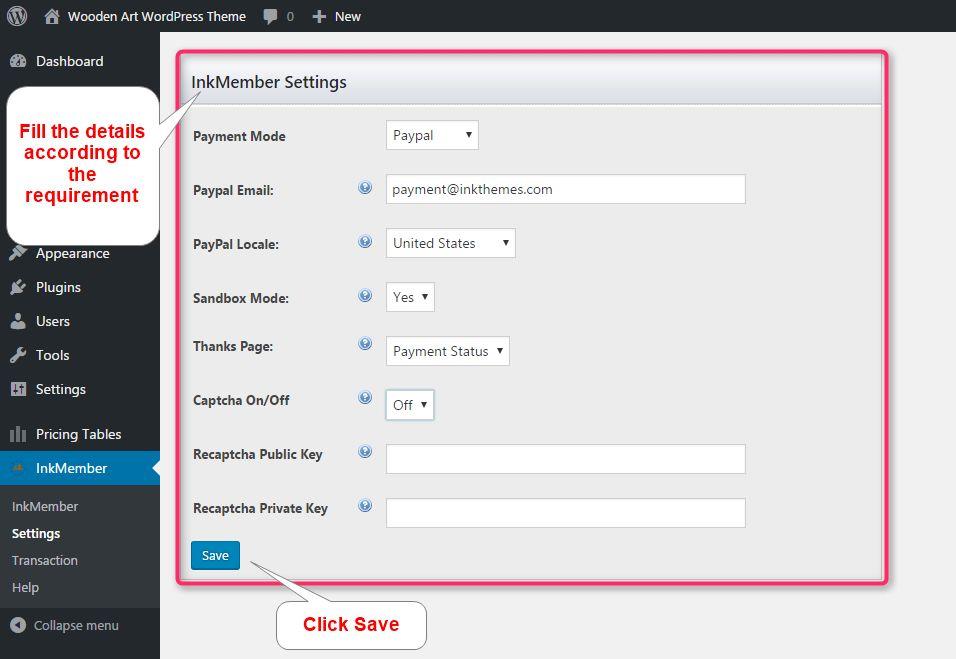Click the Payment Mode label

click(x=239, y=137)
